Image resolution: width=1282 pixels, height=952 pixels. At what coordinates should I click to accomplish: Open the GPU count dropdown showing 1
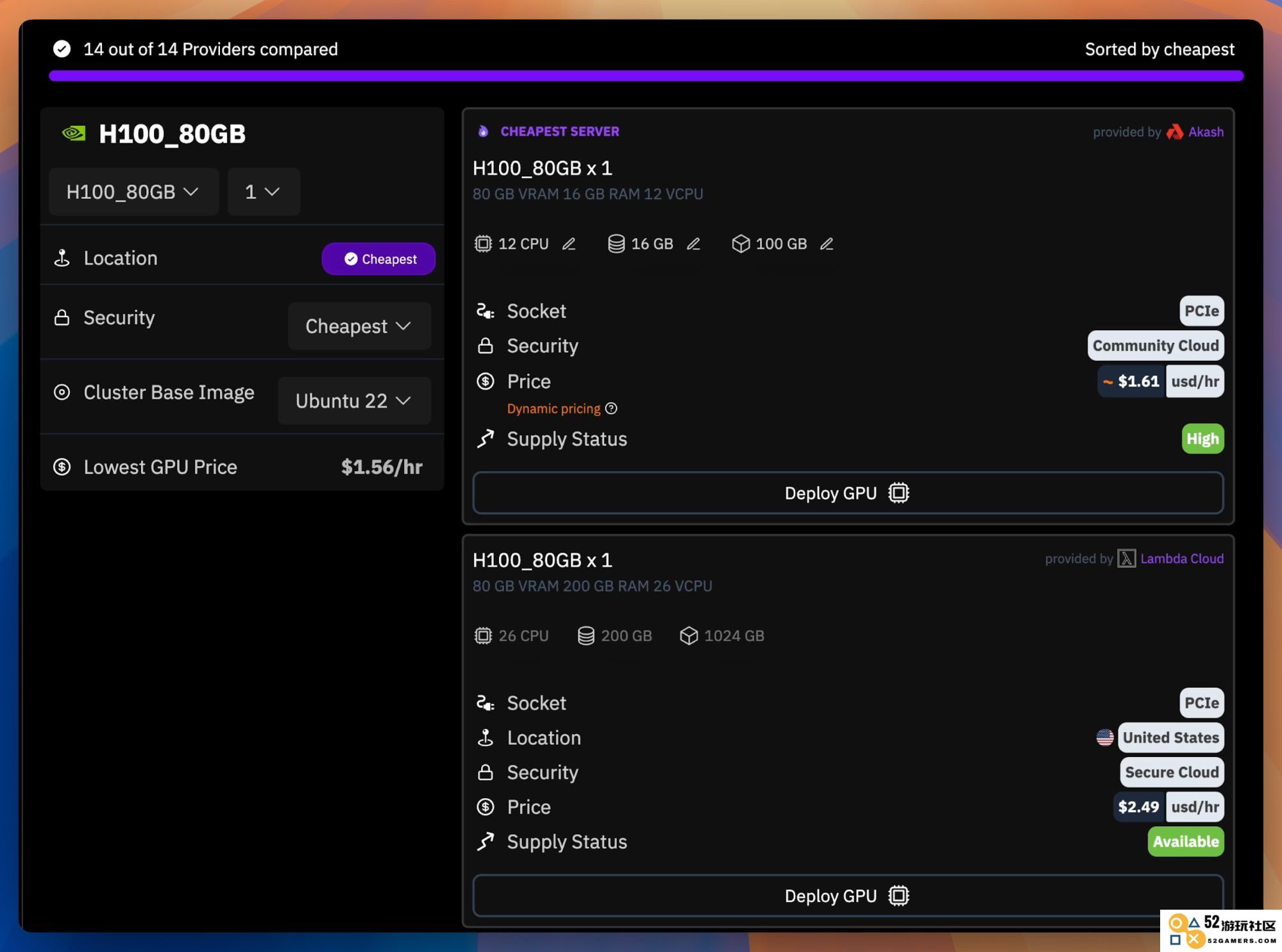(264, 192)
